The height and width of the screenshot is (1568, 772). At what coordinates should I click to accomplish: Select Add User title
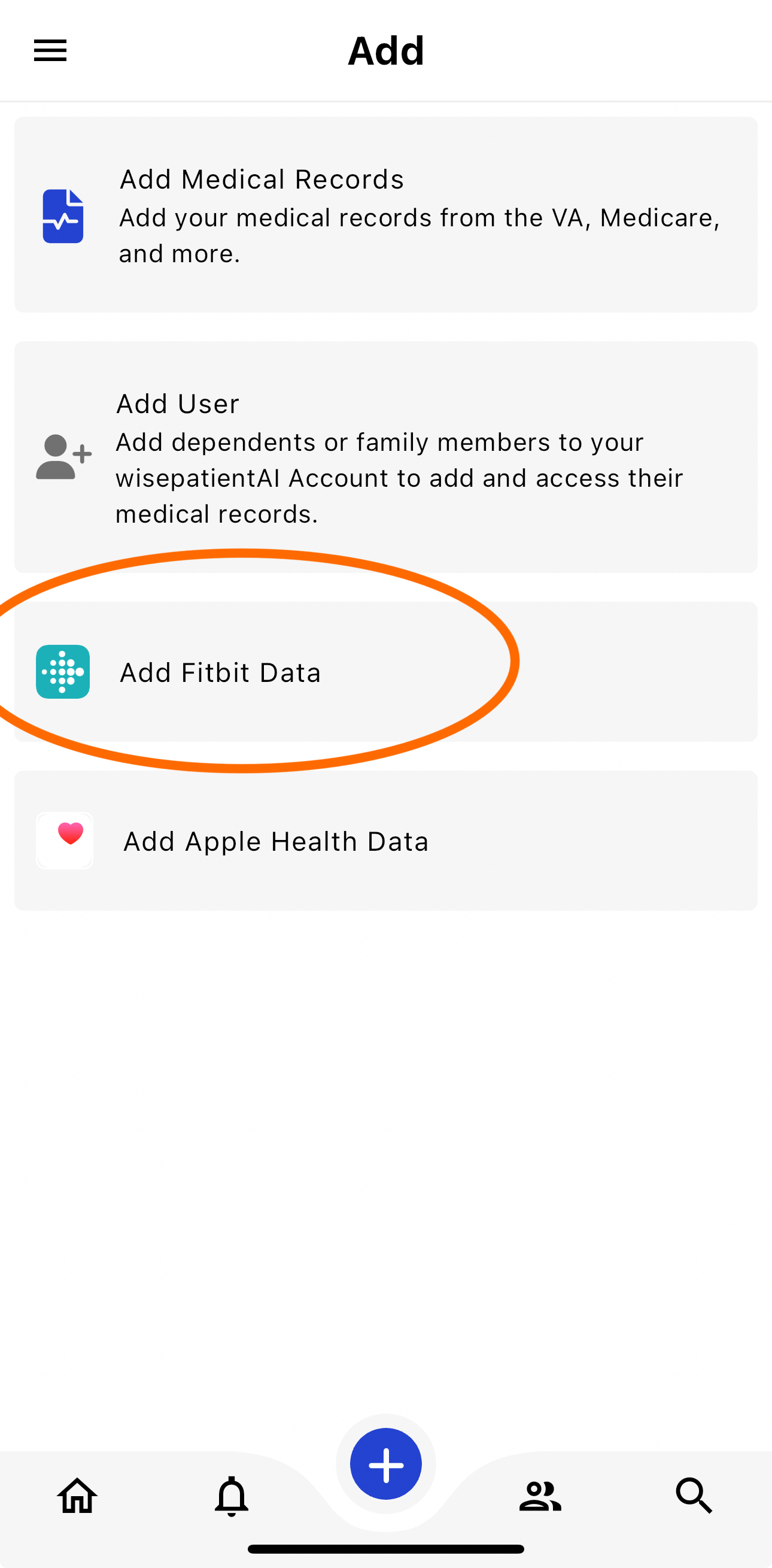pyautogui.click(x=178, y=404)
